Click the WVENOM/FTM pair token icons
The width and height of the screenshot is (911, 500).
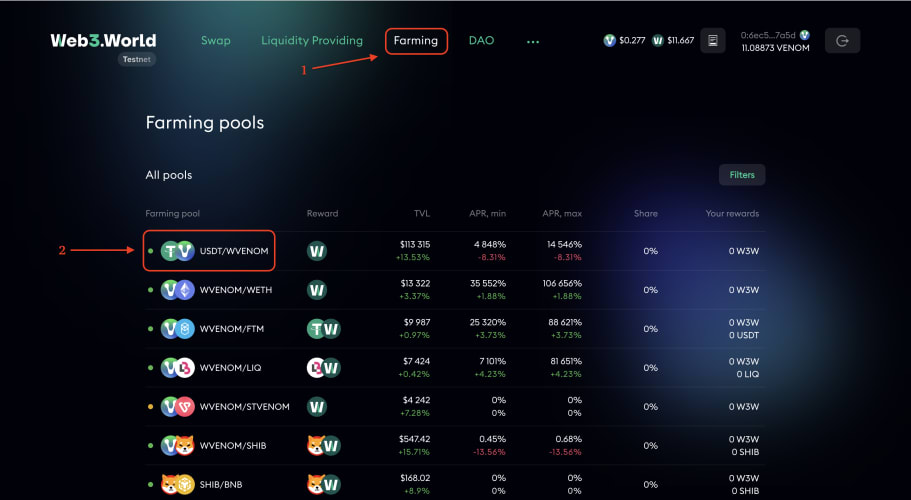[178, 329]
